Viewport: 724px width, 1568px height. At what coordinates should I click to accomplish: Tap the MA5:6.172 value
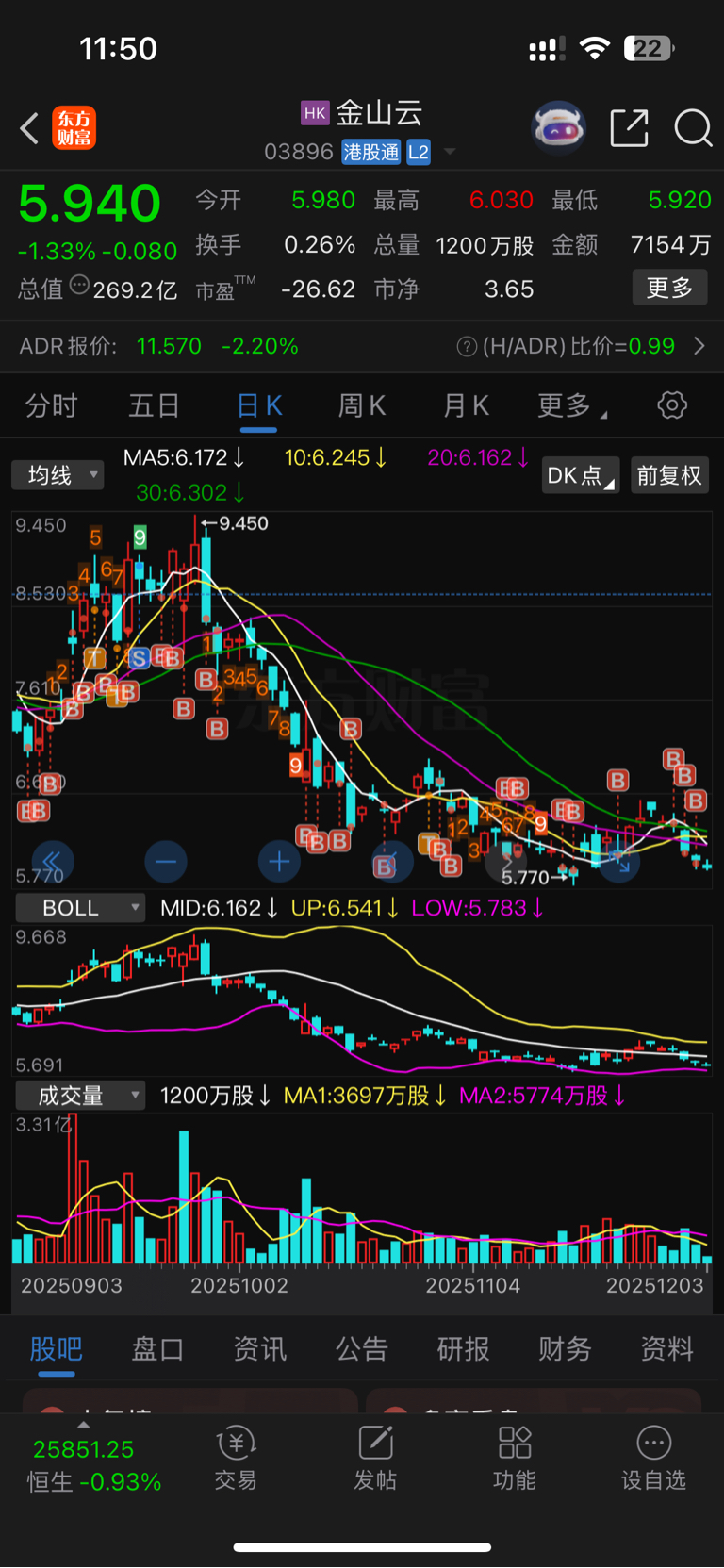[x=184, y=458]
